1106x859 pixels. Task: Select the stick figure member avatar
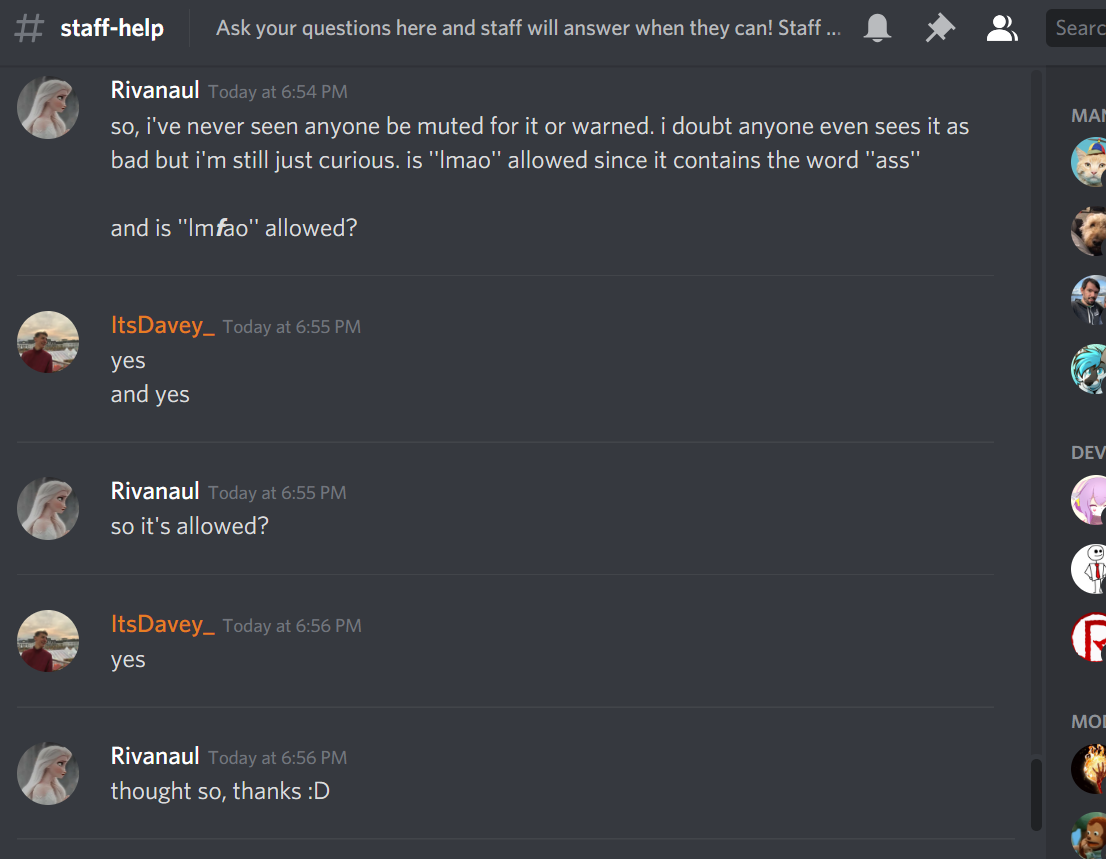(x=1088, y=569)
